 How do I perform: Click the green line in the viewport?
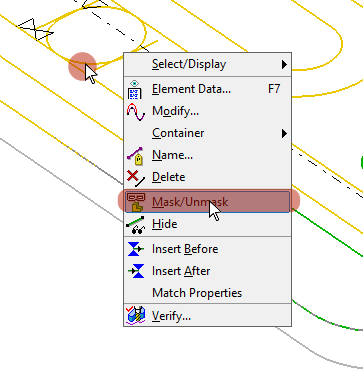click(x=327, y=234)
